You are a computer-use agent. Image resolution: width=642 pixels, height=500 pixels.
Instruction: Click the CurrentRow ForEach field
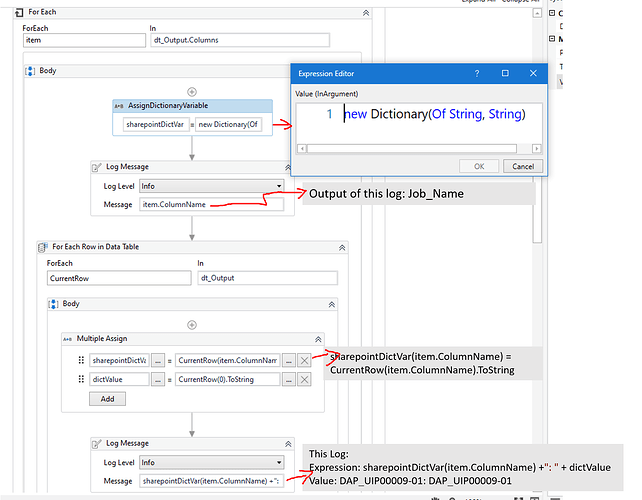click(x=119, y=278)
